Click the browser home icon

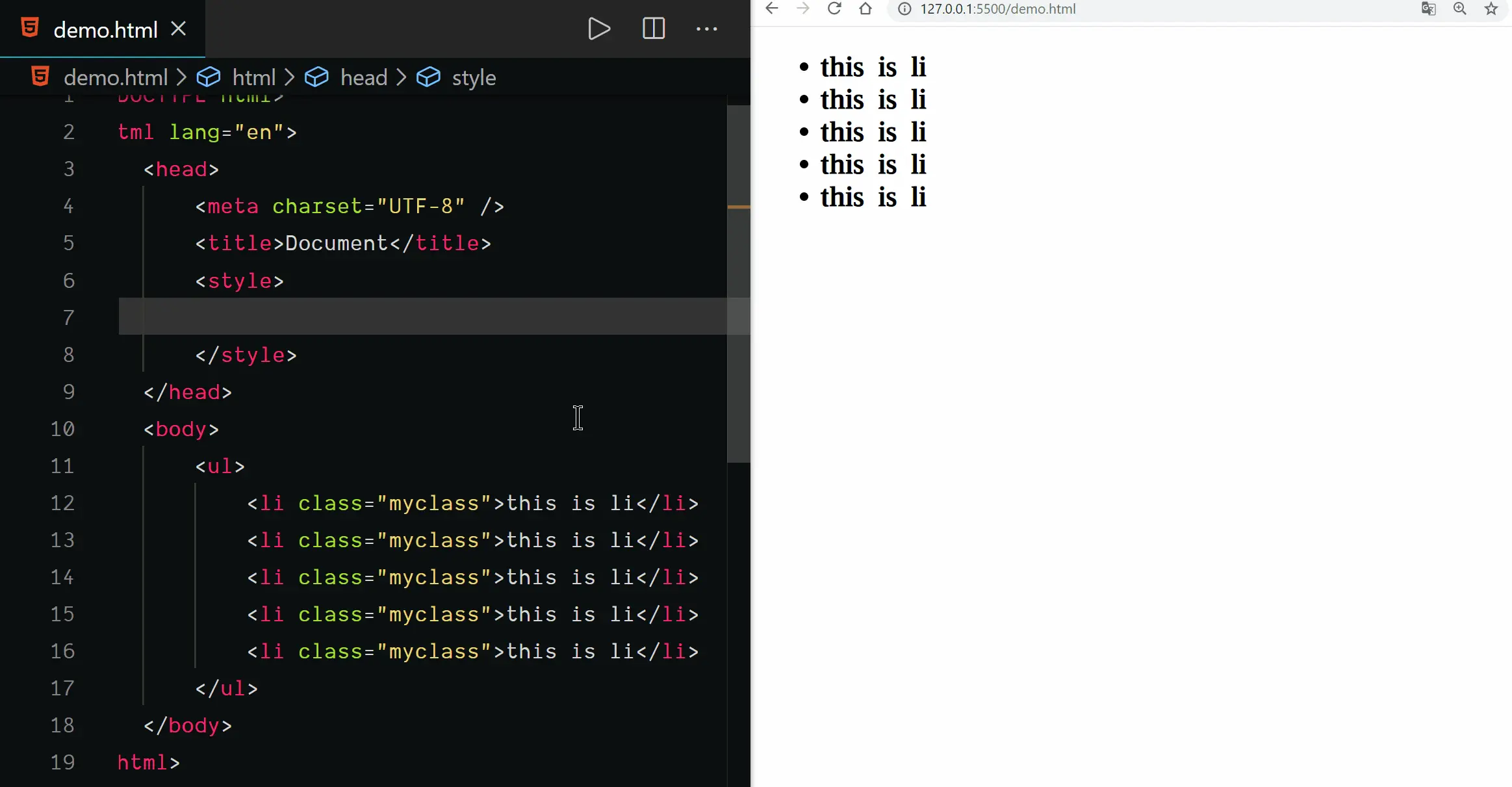(865, 8)
